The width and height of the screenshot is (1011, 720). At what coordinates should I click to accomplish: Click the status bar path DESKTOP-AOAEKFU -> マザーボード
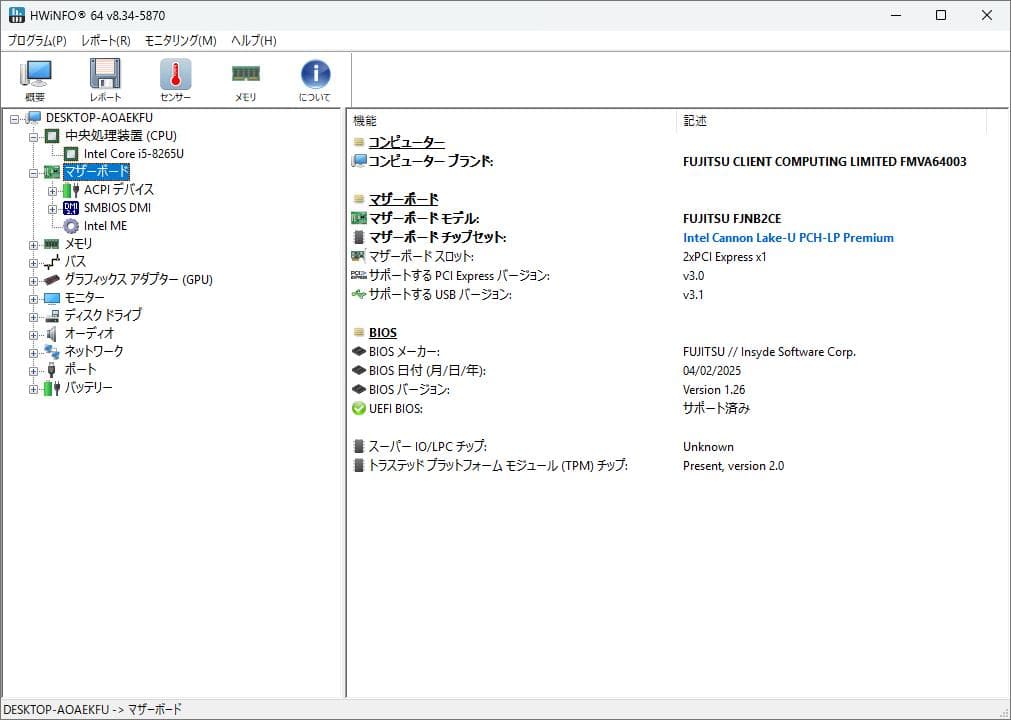pos(93,710)
